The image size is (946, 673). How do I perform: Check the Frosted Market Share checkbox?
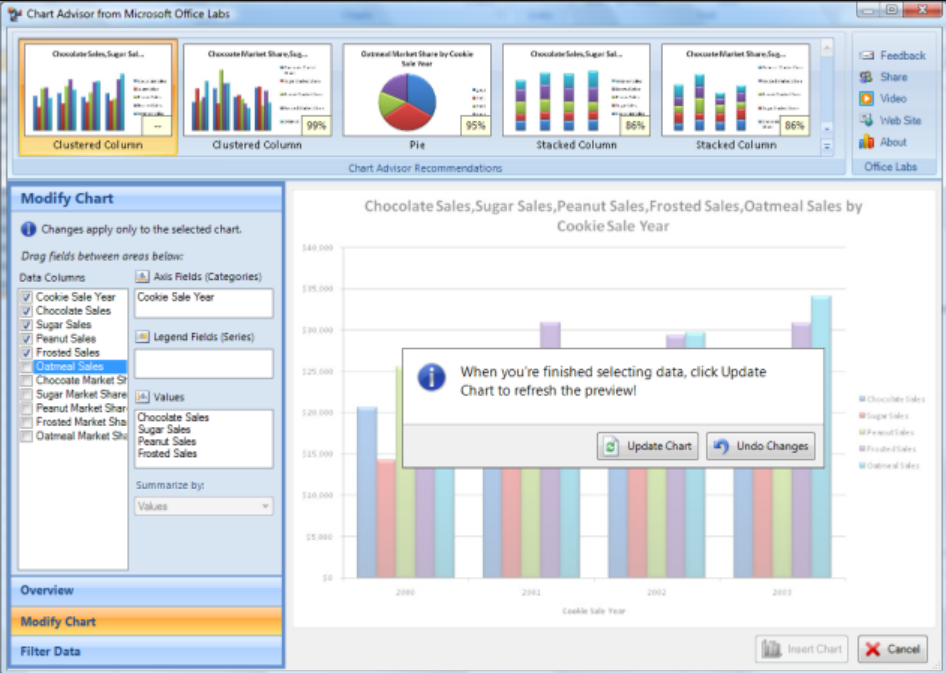pos(27,422)
